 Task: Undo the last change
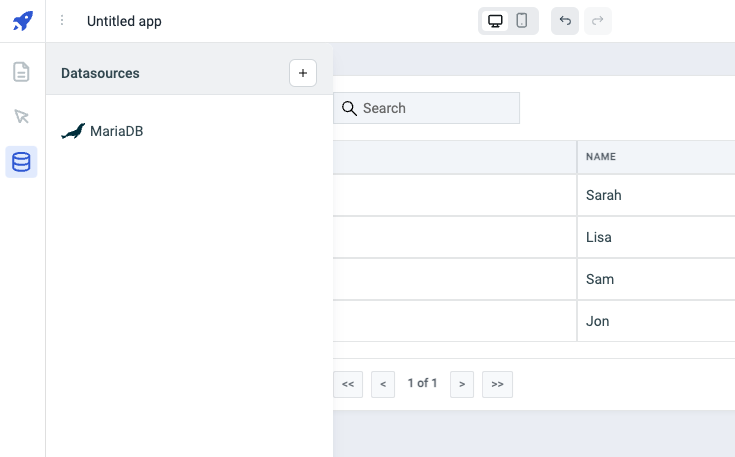pos(565,21)
